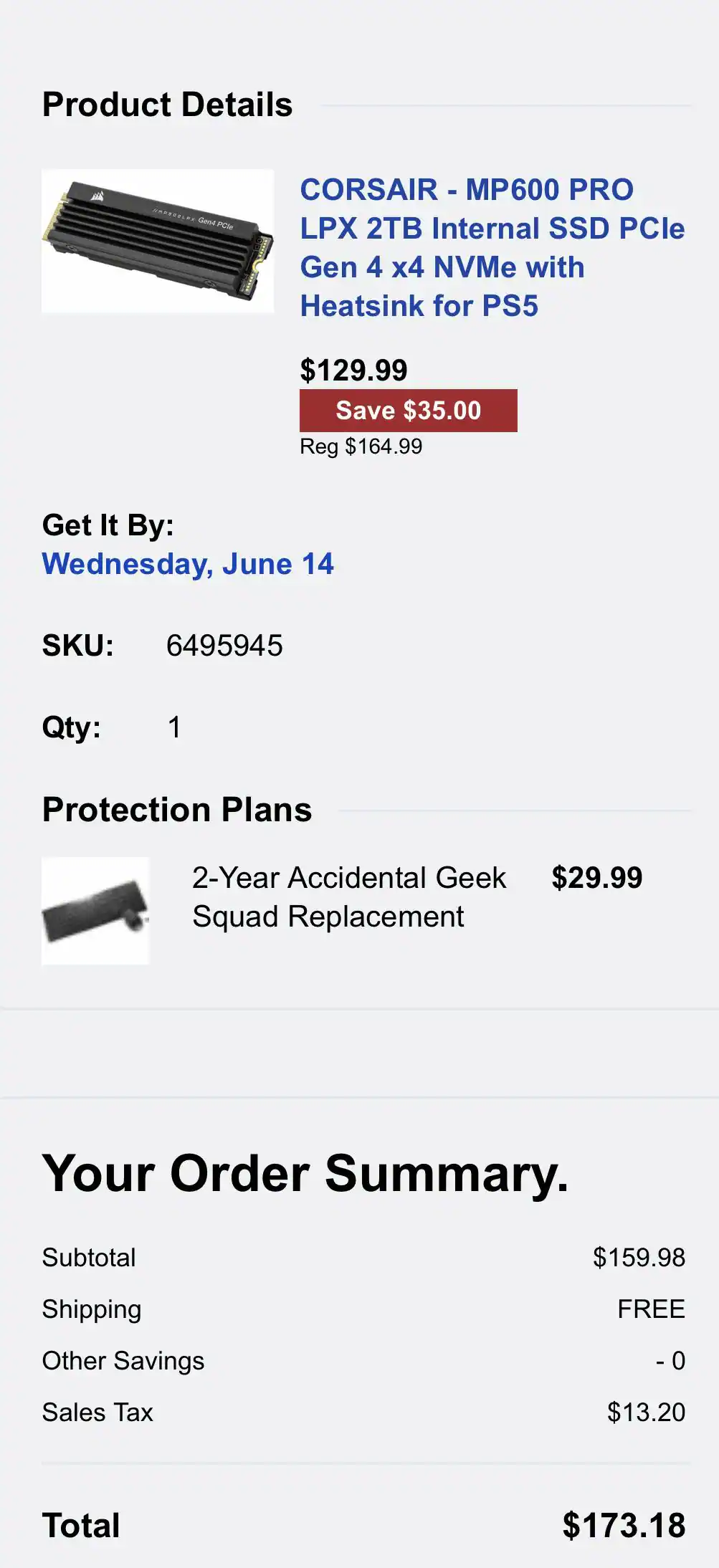Click the Product Details heading
The image size is (719, 1568).
tap(168, 105)
